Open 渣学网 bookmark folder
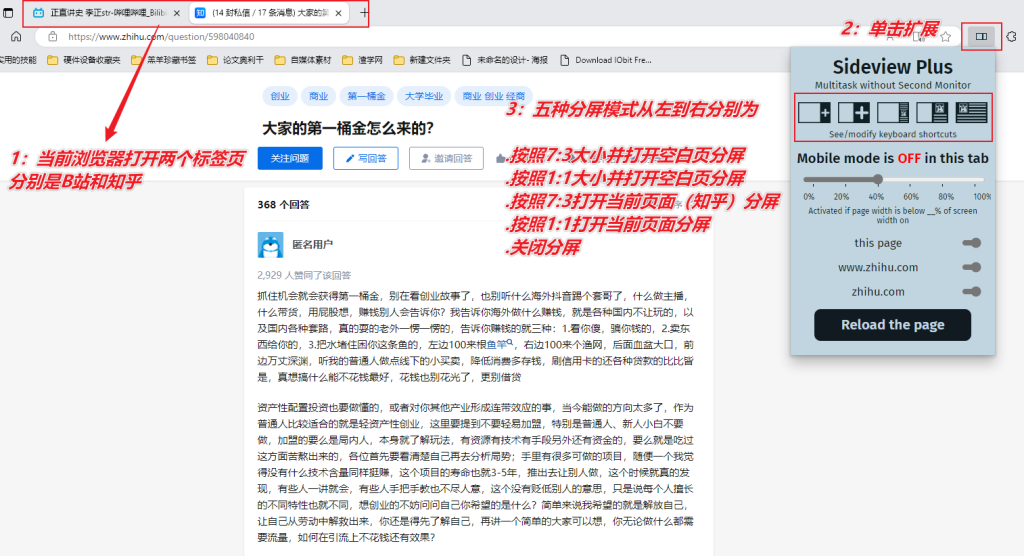The width and height of the screenshot is (1024, 556). (x=362, y=60)
